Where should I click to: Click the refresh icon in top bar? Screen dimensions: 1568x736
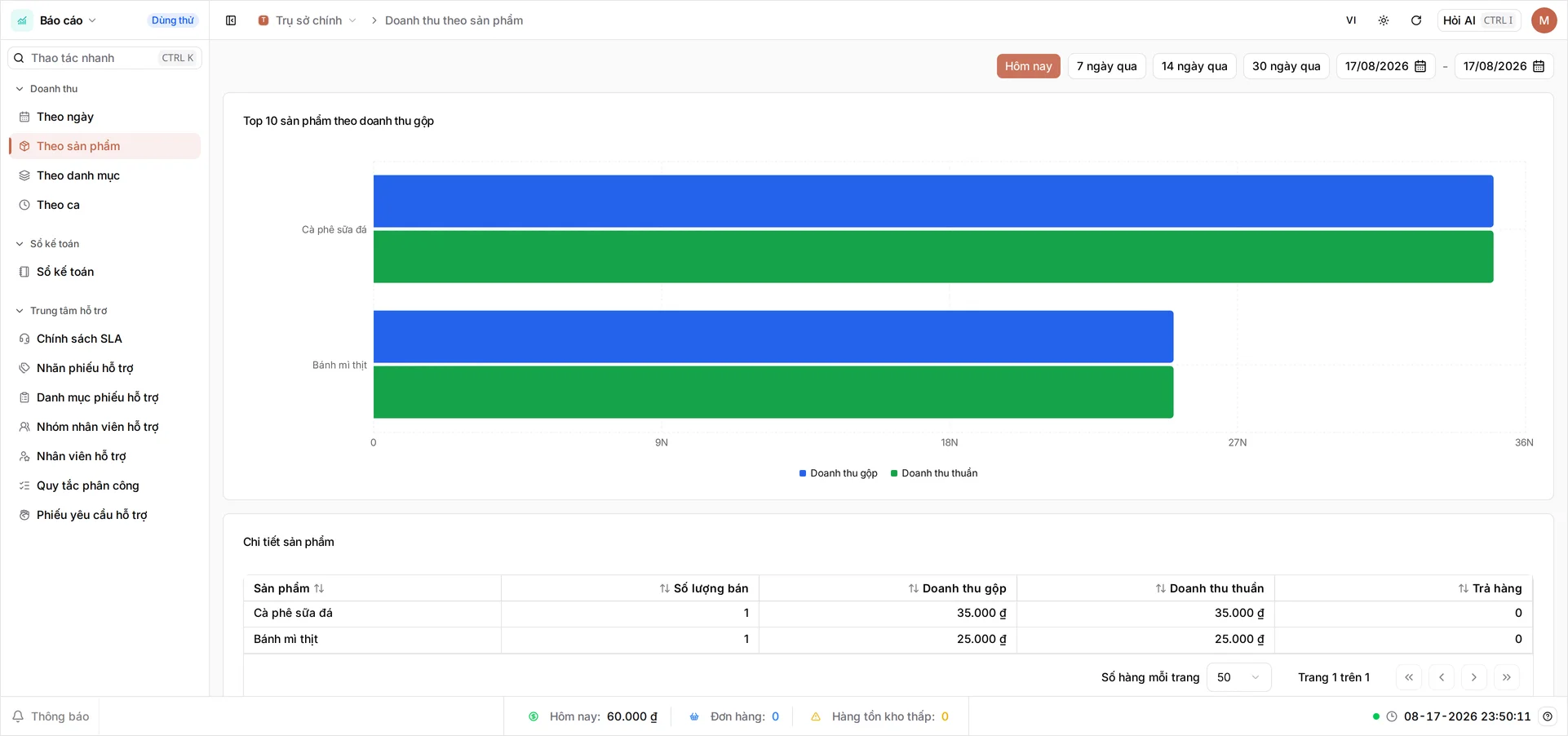tap(1416, 20)
